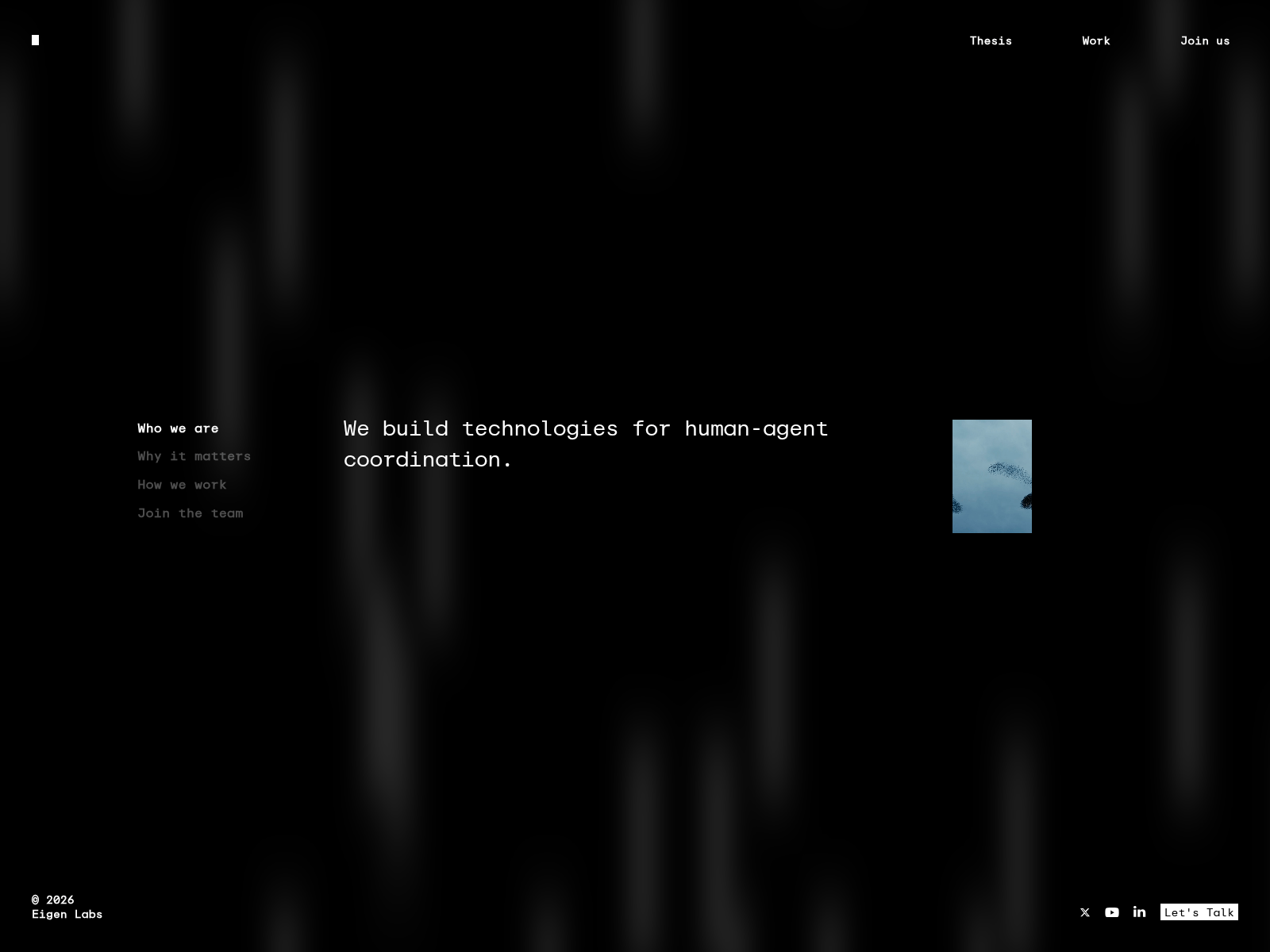Open the Work navigation item
Viewport: 1270px width, 952px height.
click(x=1096, y=40)
